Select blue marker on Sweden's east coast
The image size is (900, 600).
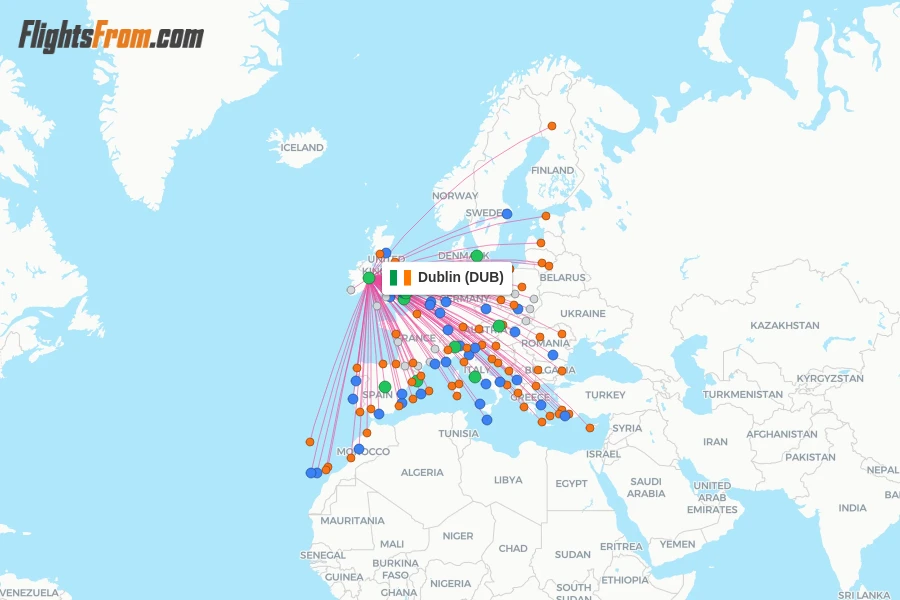pyautogui.click(x=507, y=214)
